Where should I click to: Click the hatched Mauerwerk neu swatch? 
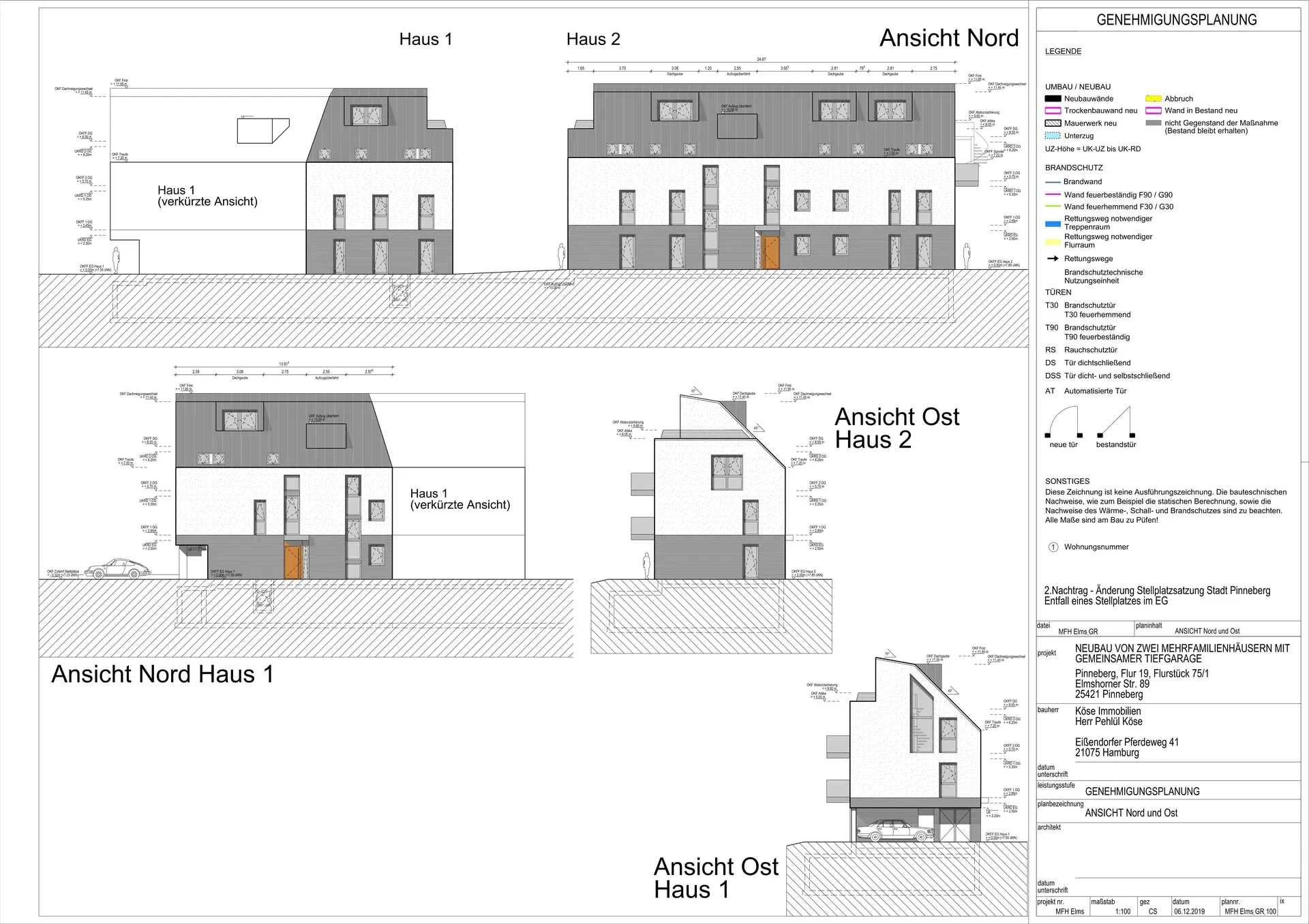(1053, 123)
